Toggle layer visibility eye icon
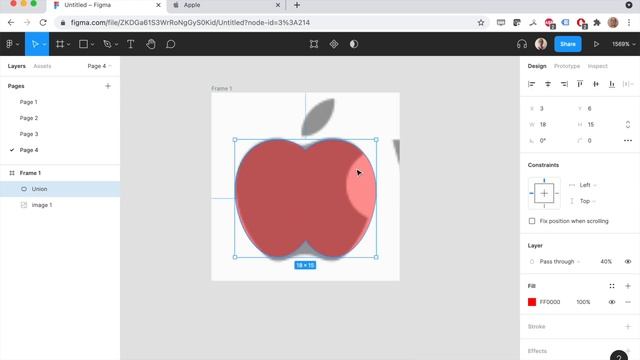The height and width of the screenshot is (360, 640). click(628, 262)
